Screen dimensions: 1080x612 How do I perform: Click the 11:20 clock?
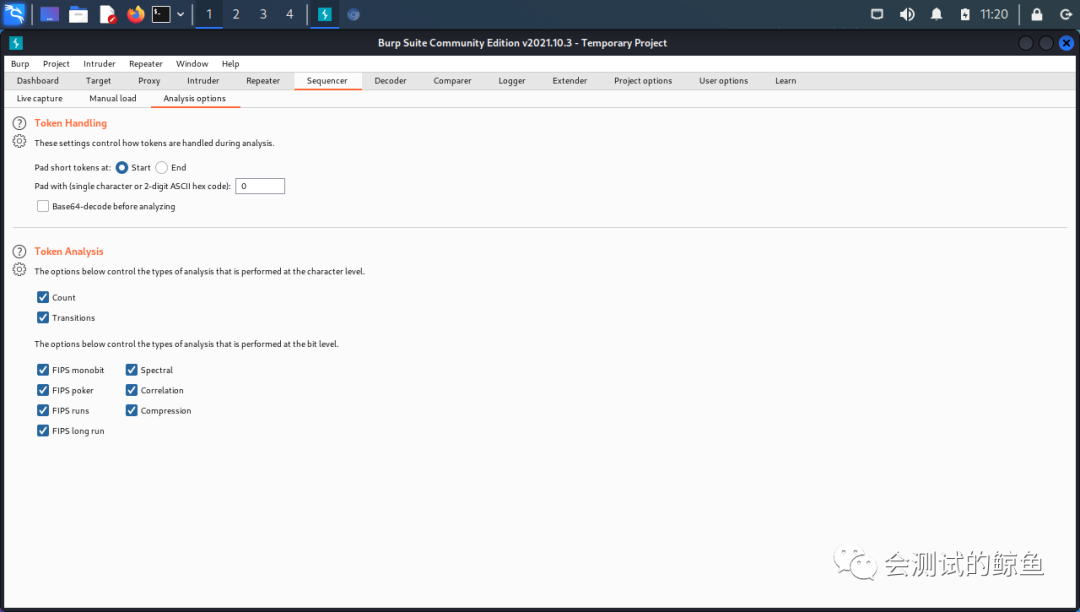[x=994, y=14]
